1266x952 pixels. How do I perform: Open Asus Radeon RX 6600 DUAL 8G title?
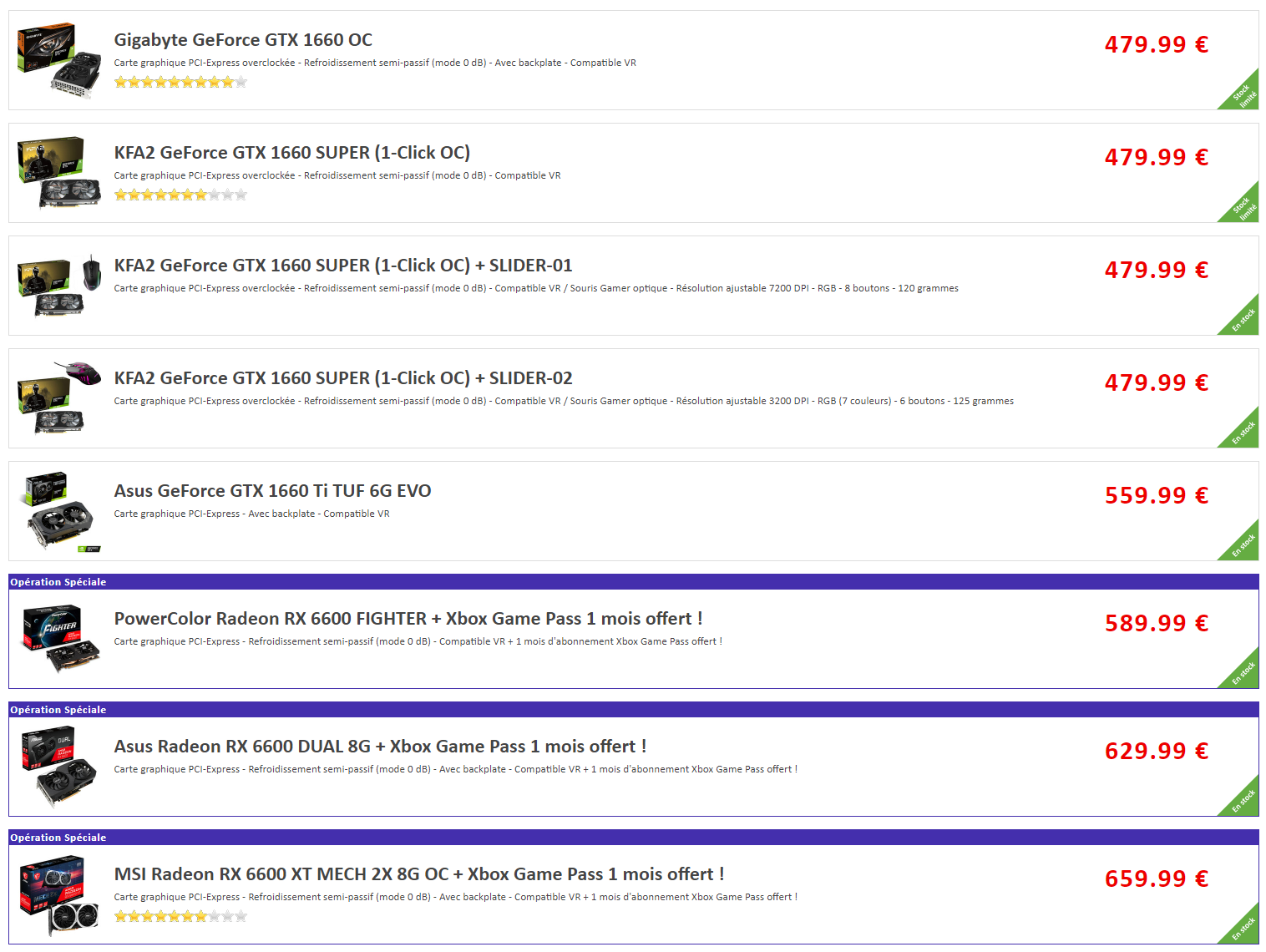coord(380,747)
